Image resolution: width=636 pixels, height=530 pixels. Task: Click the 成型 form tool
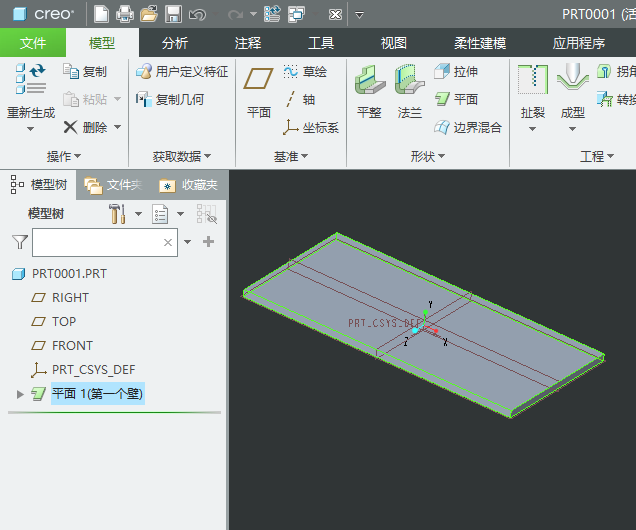click(572, 92)
